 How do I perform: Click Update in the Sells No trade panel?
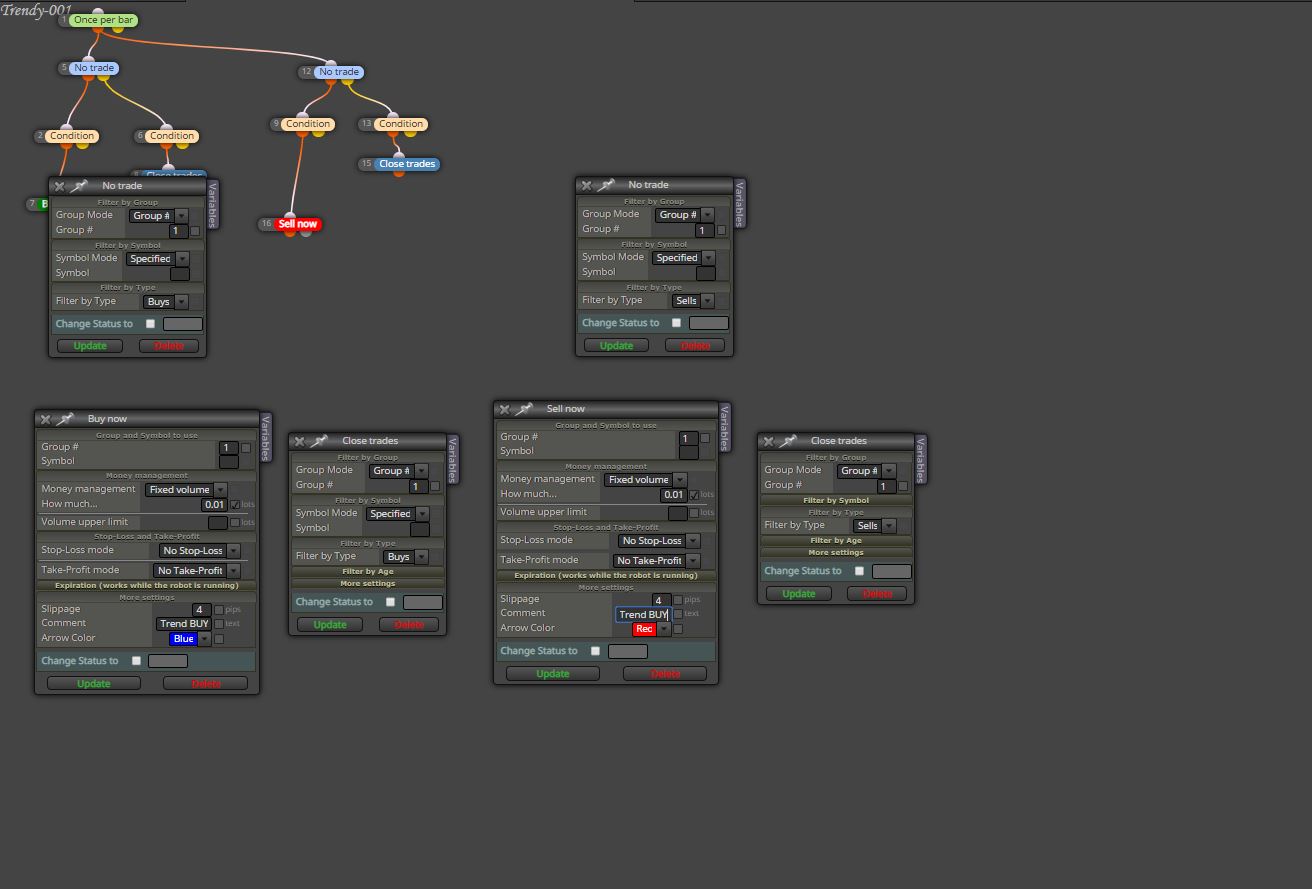tap(616, 346)
